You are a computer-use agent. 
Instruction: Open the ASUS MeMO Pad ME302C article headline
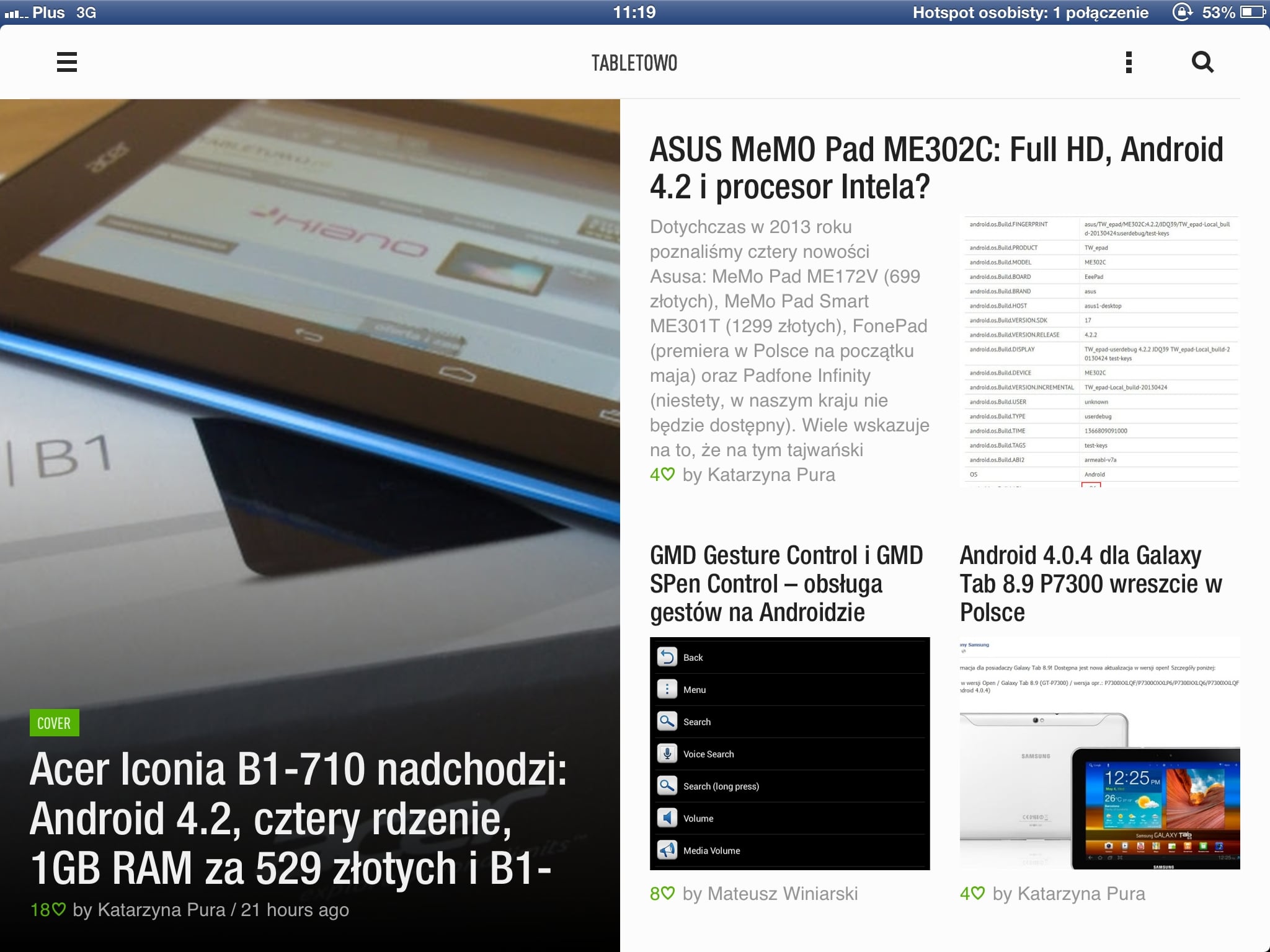[936, 168]
